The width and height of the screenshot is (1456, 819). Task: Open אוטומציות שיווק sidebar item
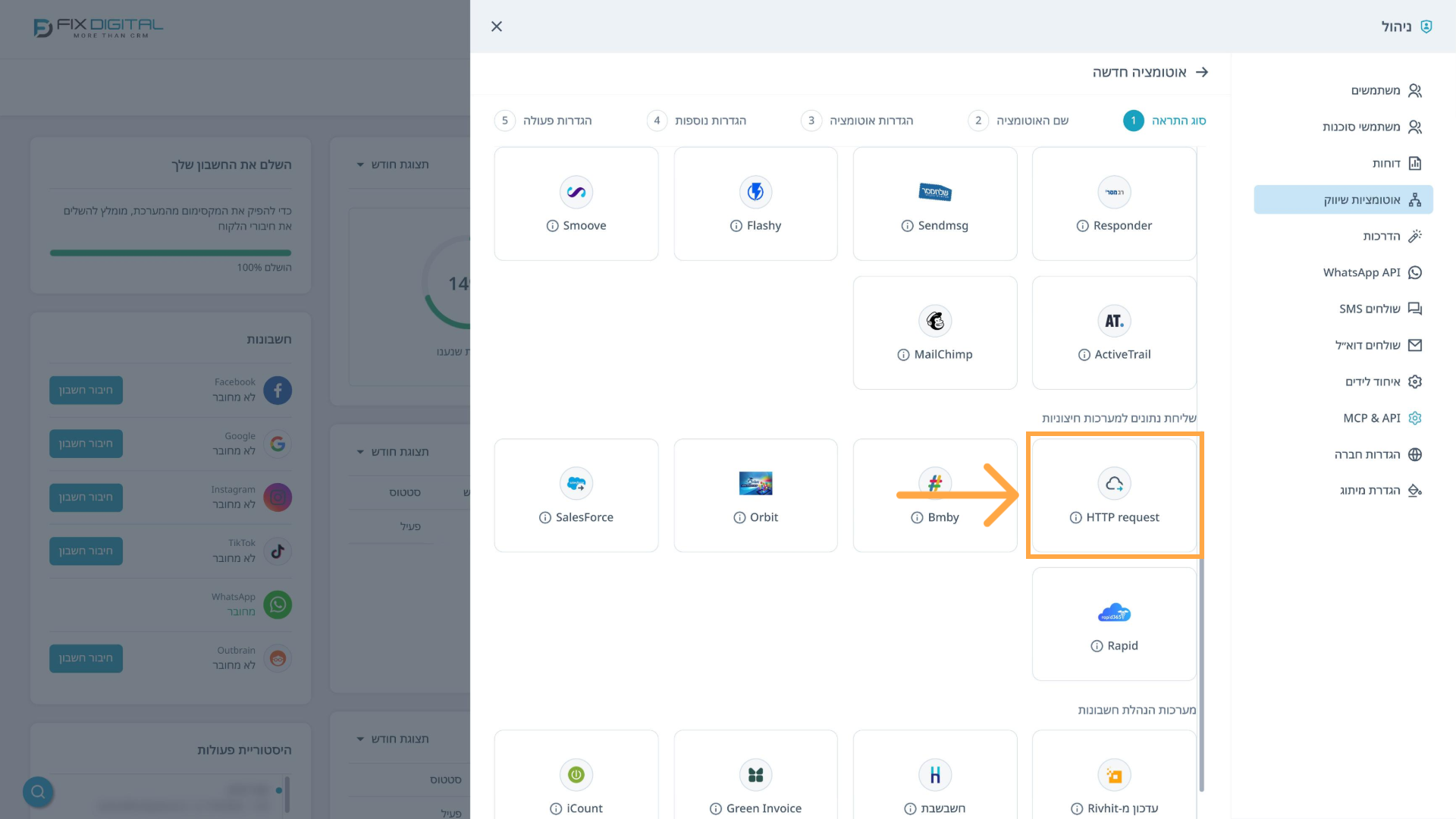point(1343,199)
